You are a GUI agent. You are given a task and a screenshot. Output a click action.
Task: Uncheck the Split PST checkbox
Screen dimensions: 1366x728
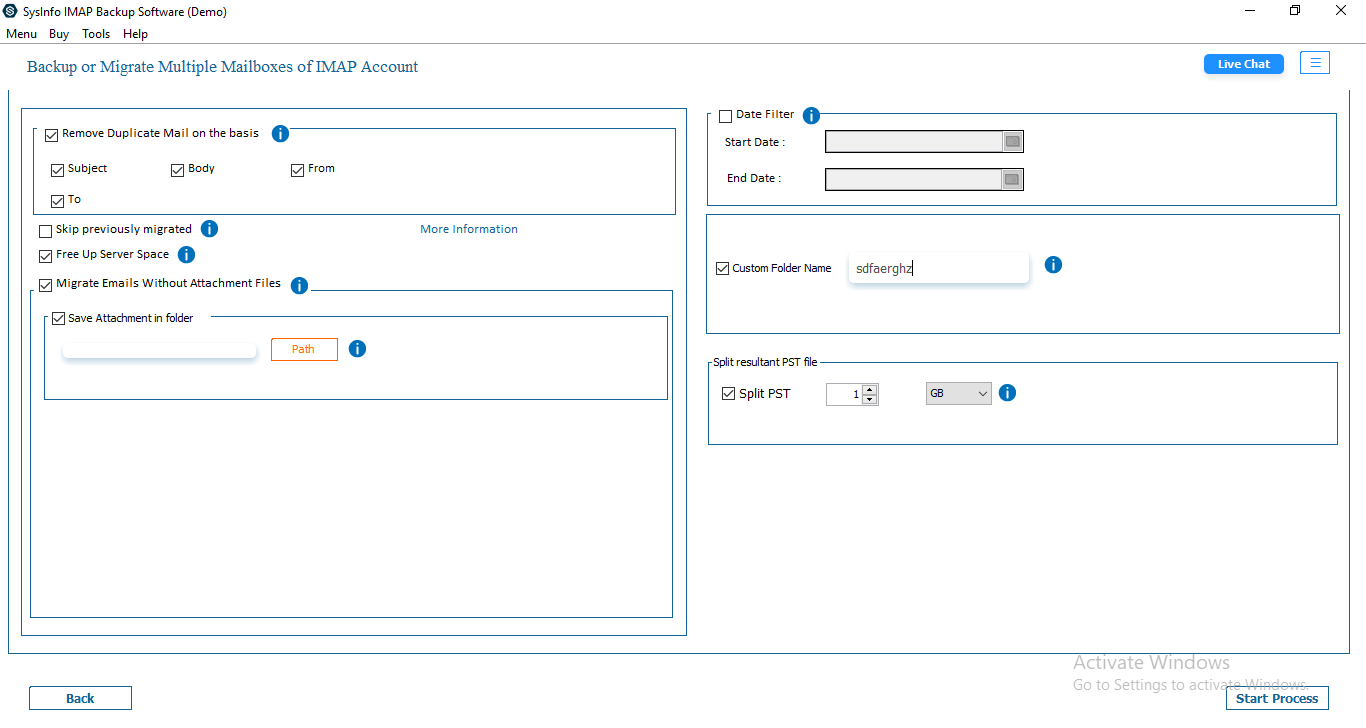tap(728, 394)
